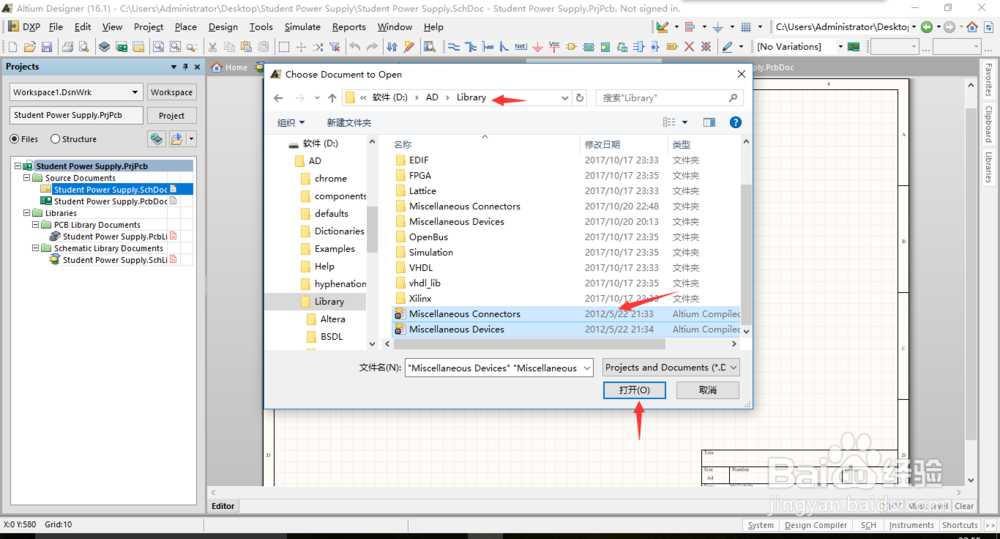Click the blue help icon in dialog
The height and width of the screenshot is (539, 1000).
(735, 122)
